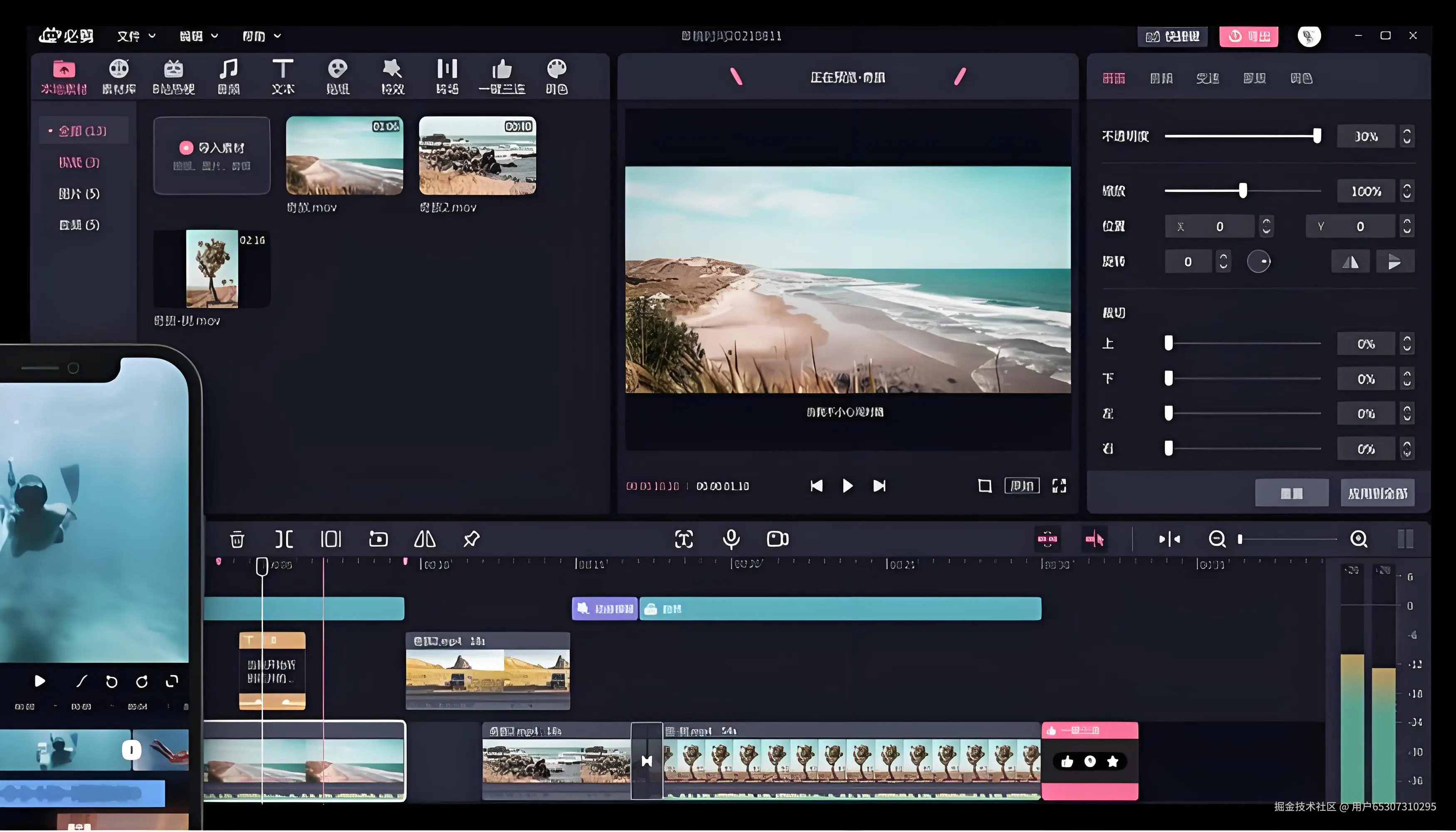Toggle the pink magnet snap button
The height and width of the screenshot is (832, 1456).
[1047, 539]
